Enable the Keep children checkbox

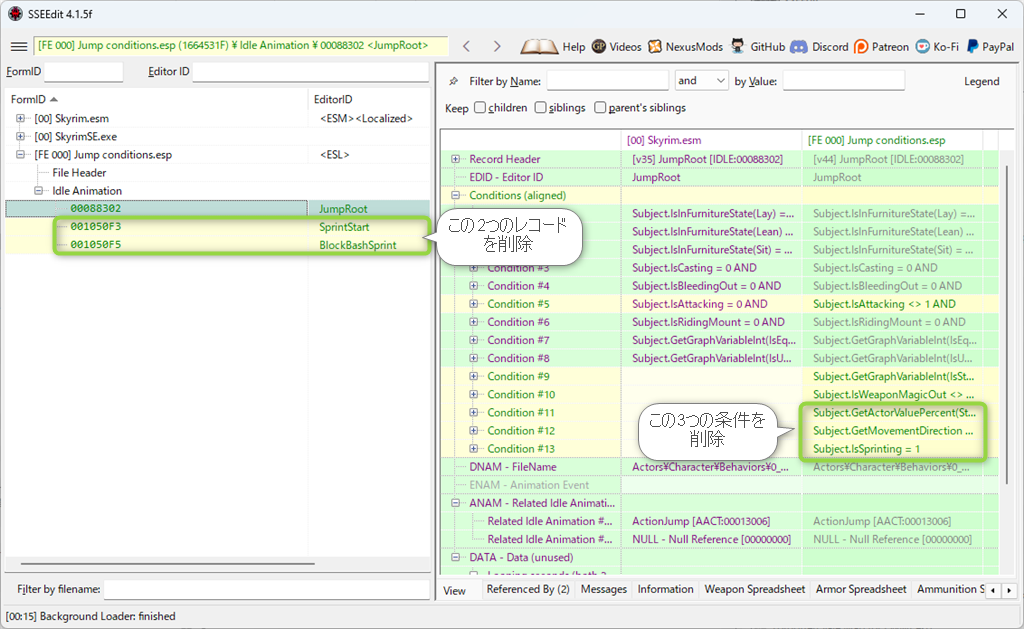[480, 108]
